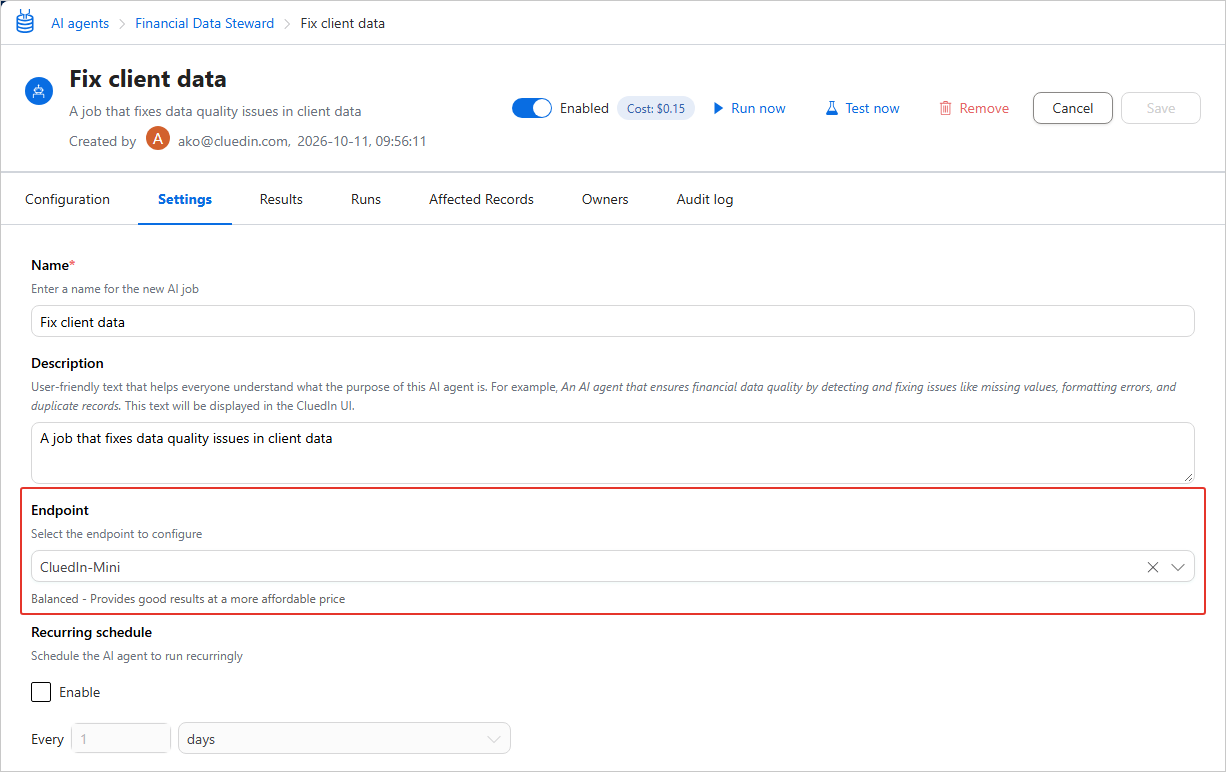Click the play icon of Run now

pyautogui.click(x=718, y=108)
